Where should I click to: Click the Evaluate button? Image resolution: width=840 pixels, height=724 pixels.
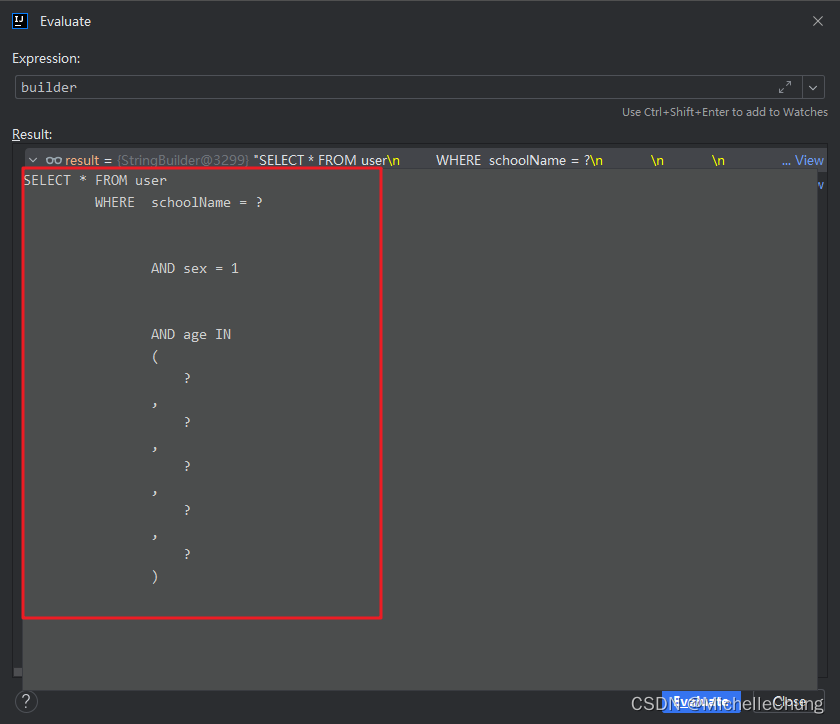click(701, 701)
